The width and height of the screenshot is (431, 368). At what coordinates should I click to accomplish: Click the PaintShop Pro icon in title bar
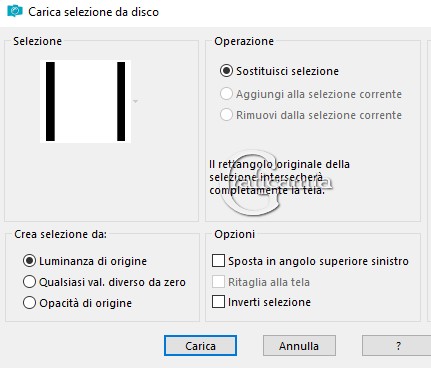click(15, 11)
